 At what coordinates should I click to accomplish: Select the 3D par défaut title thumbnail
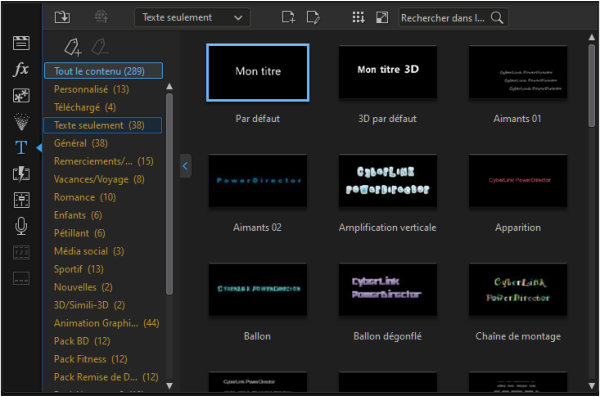(388, 72)
